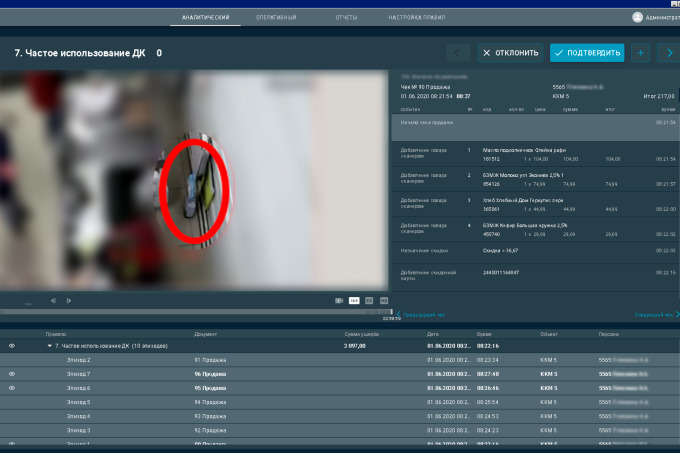This screenshot has height=453, width=680.
Task: Select the 16:9 aspect ratio icon
Action: pos(354,300)
